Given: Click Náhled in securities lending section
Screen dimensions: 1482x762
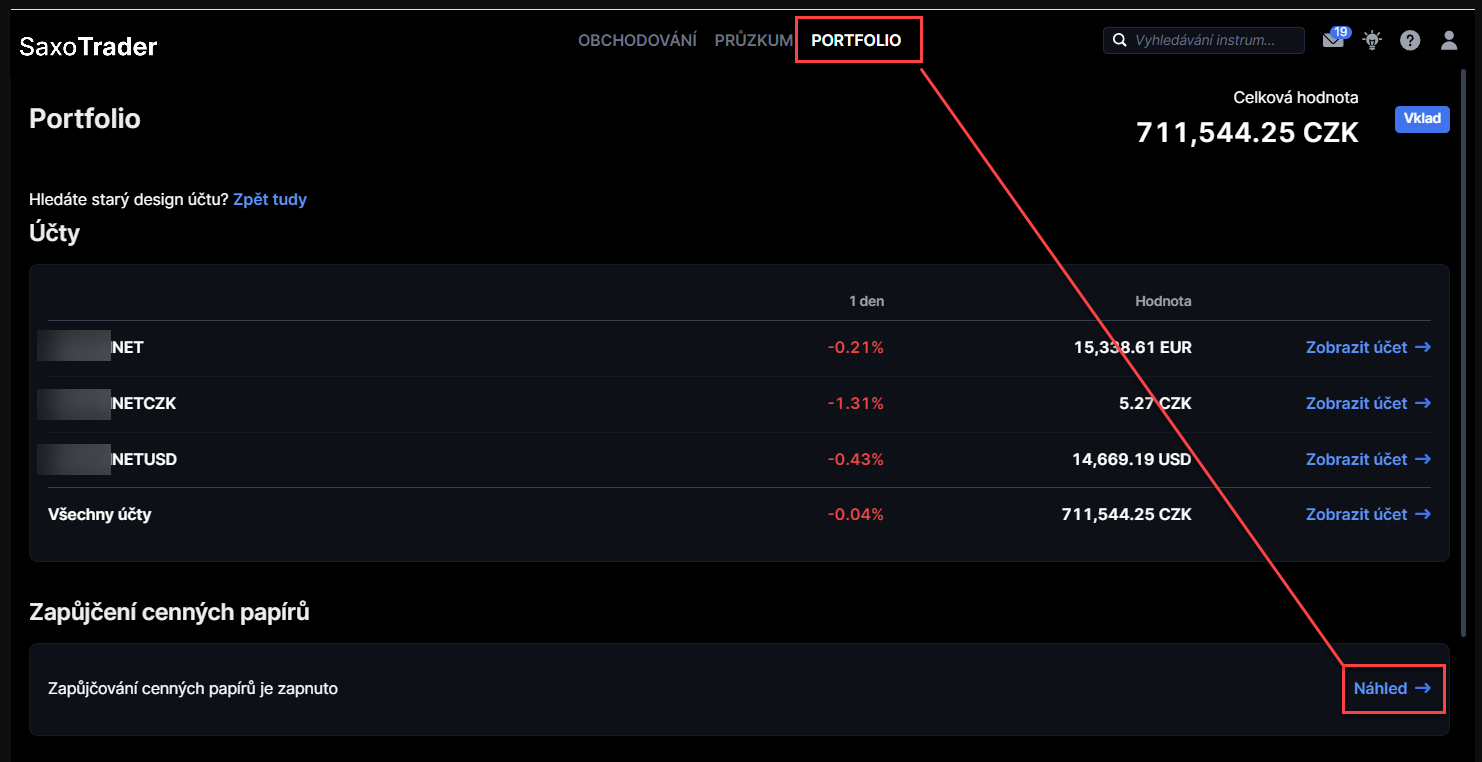Looking at the screenshot, I should (1392, 688).
